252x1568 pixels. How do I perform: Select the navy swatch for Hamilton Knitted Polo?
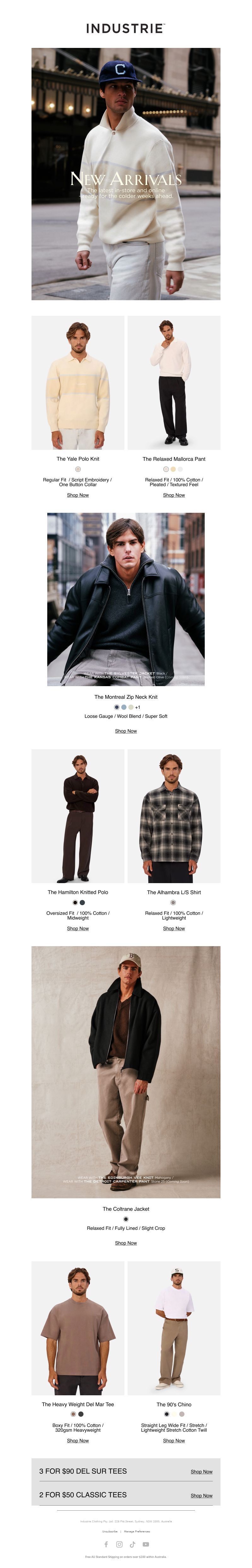coord(82,902)
